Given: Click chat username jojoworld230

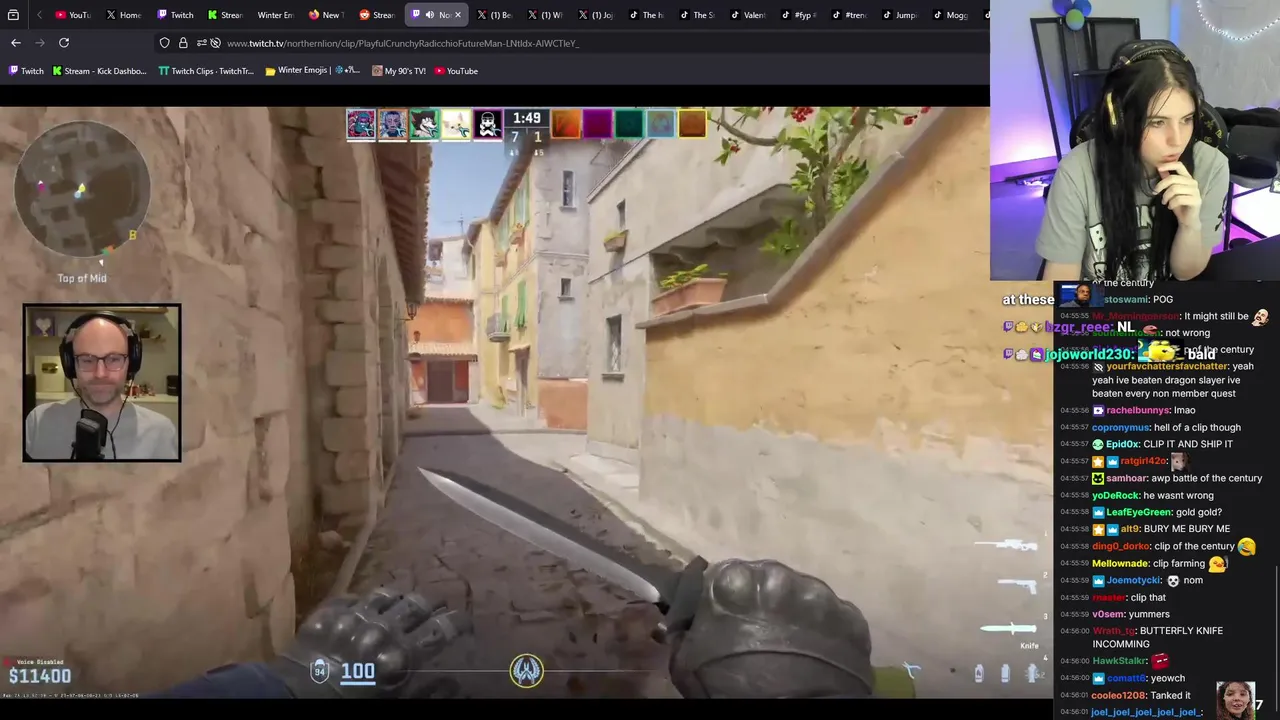Looking at the screenshot, I should pos(1090,354).
